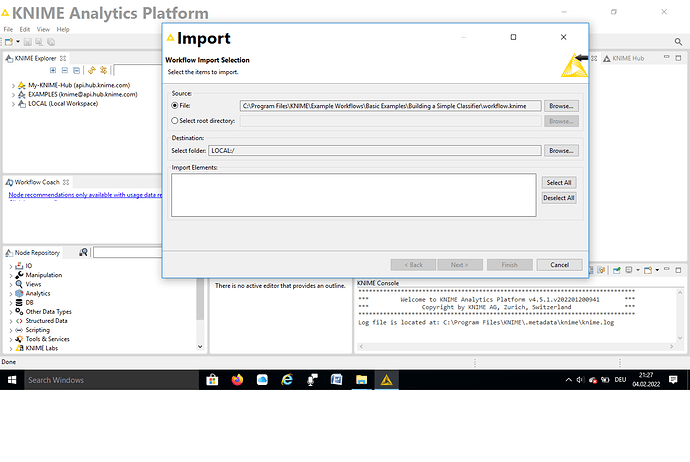Switch to the KNIME Hub tab
The width and height of the screenshot is (690, 462).
(624, 58)
